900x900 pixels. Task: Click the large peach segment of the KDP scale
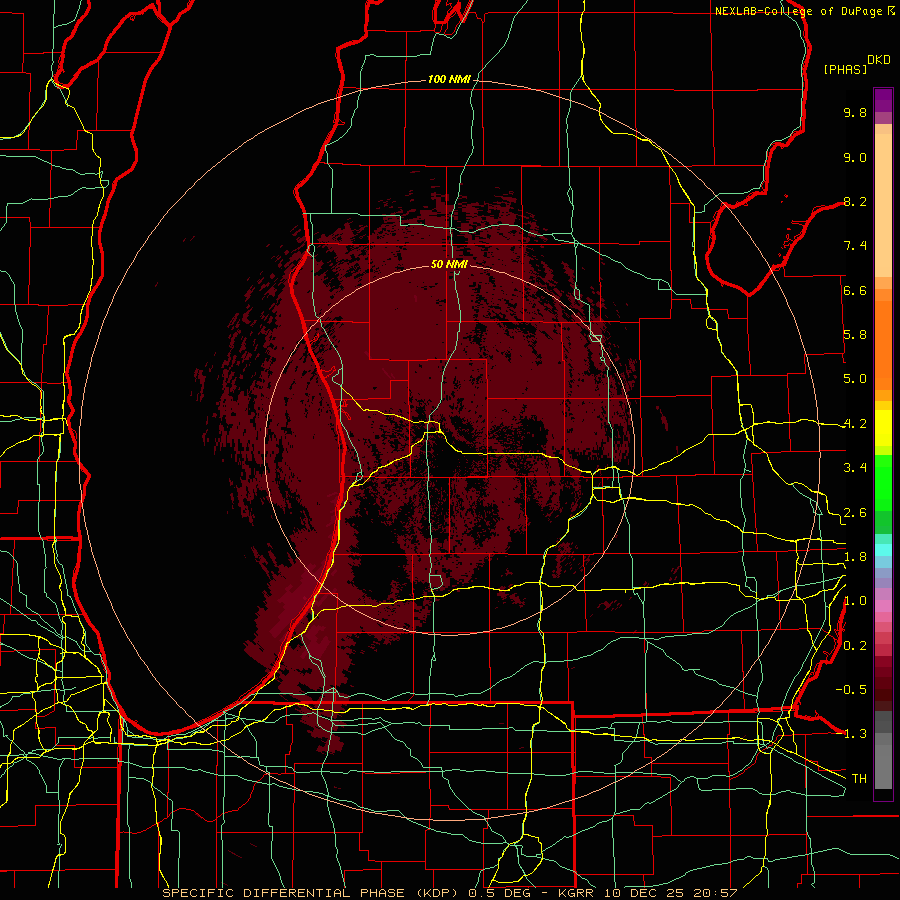click(883, 206)
